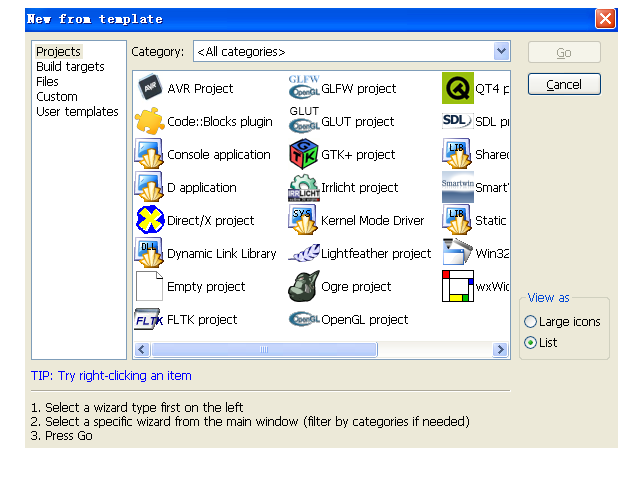This screenshot has height=480, width=640.
Task: Click the 'Console application' label
Action: tap(219, 154)
